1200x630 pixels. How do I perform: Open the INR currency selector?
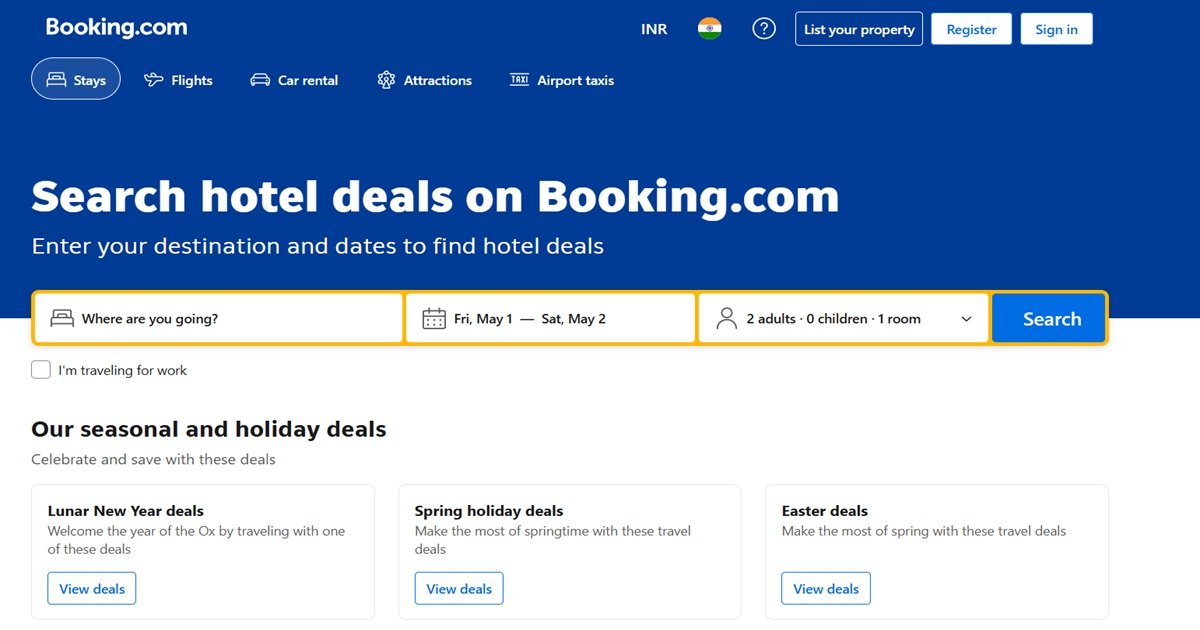654,29
